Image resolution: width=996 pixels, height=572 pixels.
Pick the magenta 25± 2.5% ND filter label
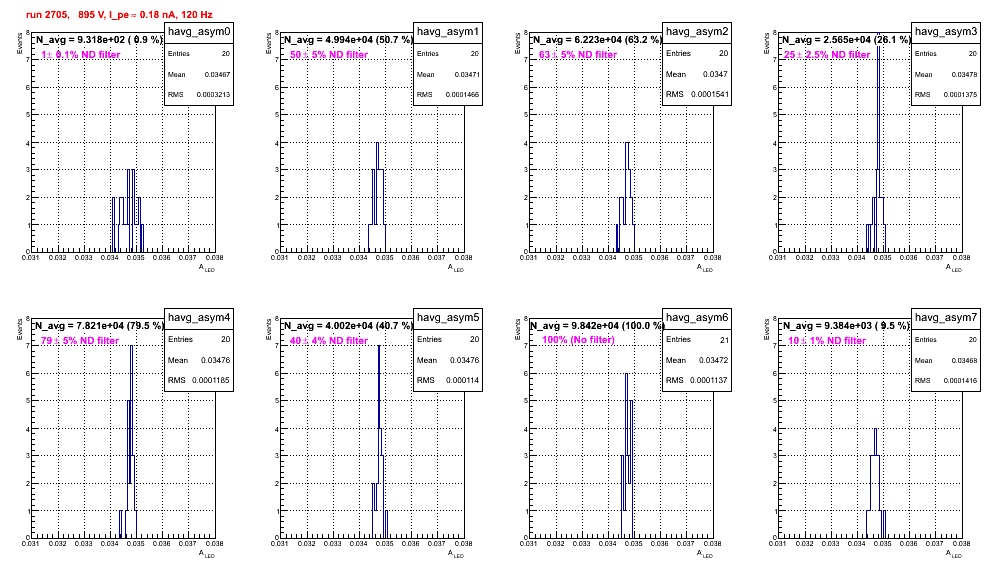pos(827,55)
